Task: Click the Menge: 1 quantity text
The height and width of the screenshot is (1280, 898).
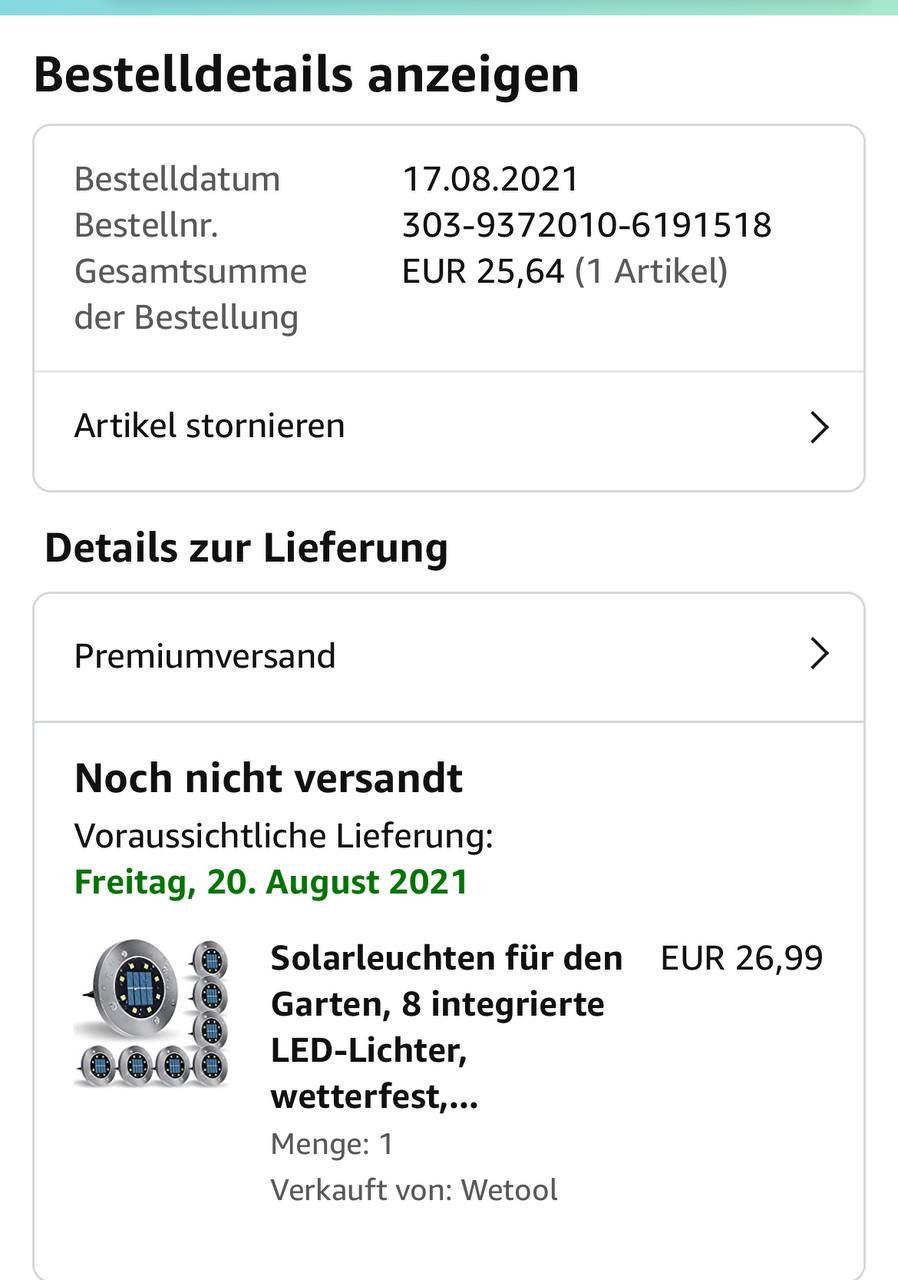Action: point(332,1144)
